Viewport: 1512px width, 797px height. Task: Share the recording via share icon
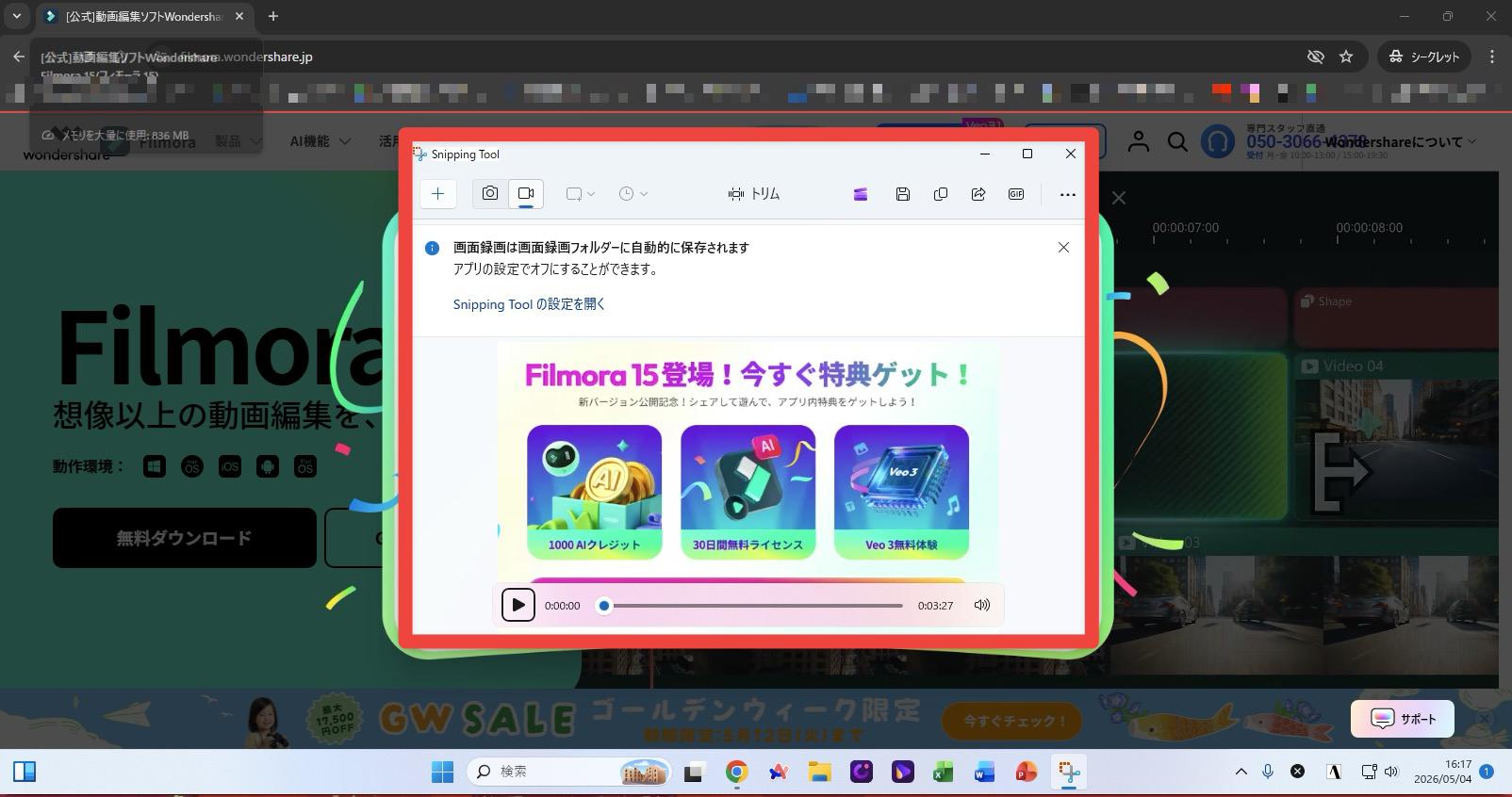978,194
